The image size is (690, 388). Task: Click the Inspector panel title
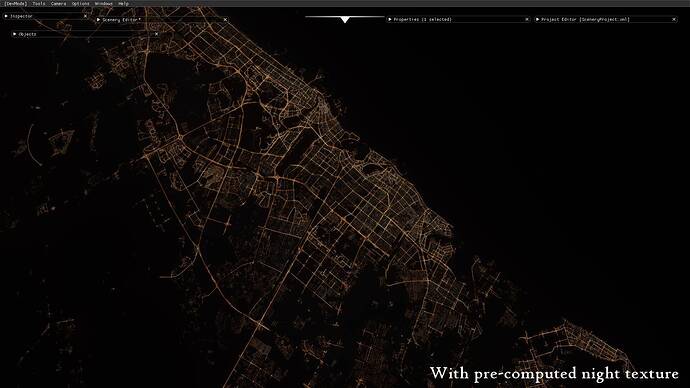(22, 16)
